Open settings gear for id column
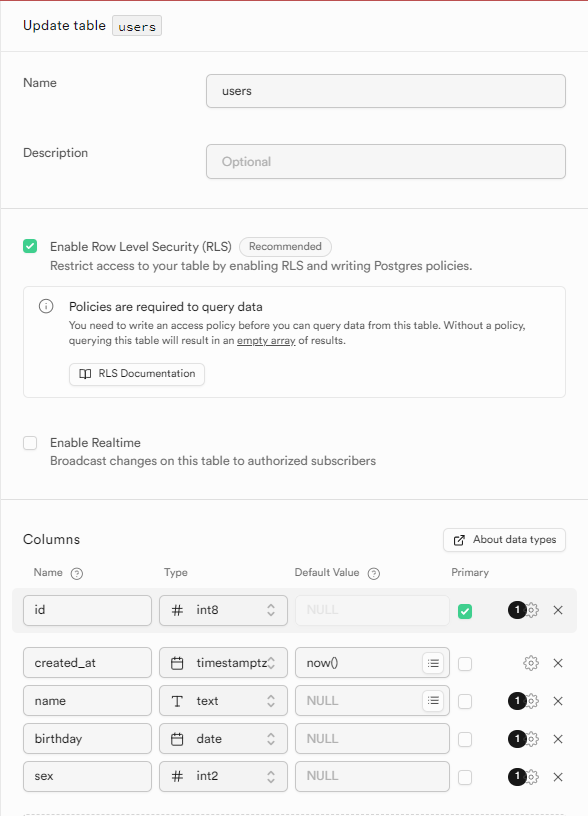This screenshot has height=816, width=588. (x=532, y=610)
